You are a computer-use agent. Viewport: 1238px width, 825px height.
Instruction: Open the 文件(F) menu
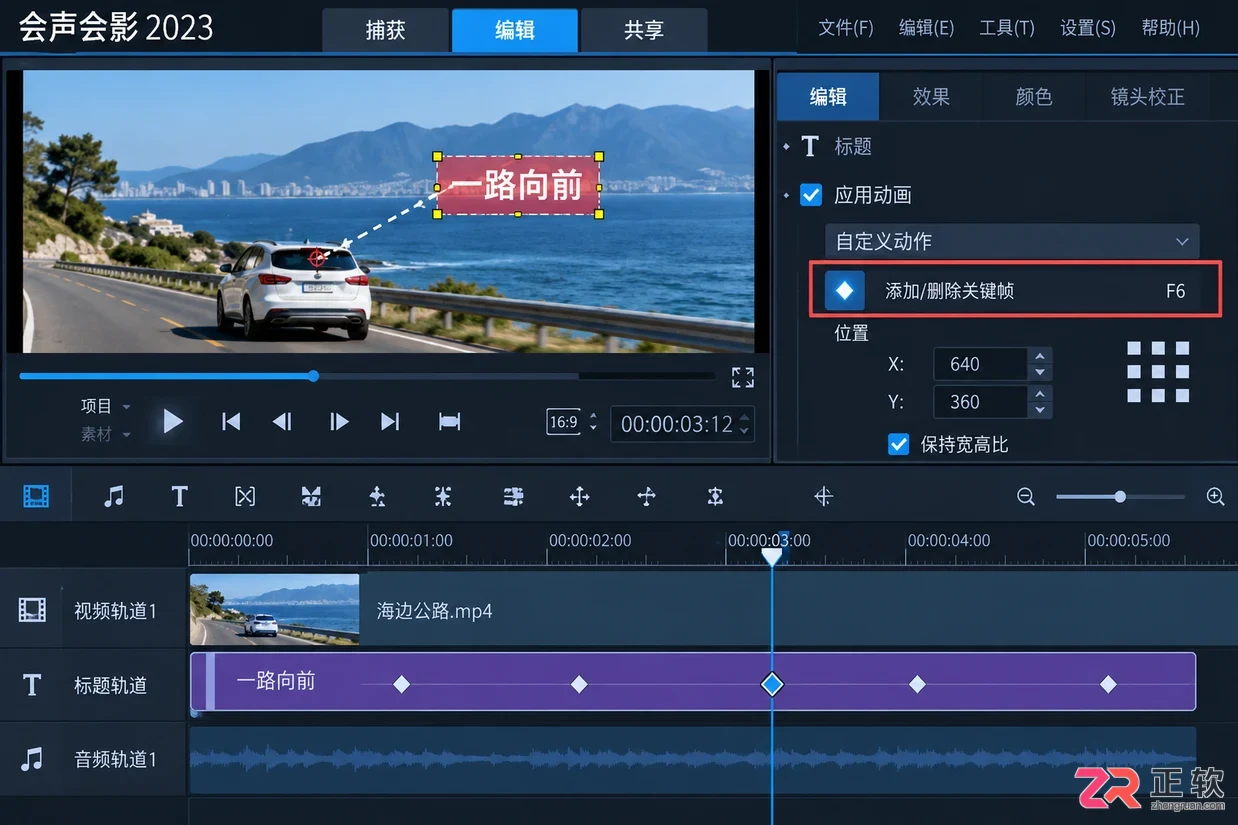click(x=846, y=28)
